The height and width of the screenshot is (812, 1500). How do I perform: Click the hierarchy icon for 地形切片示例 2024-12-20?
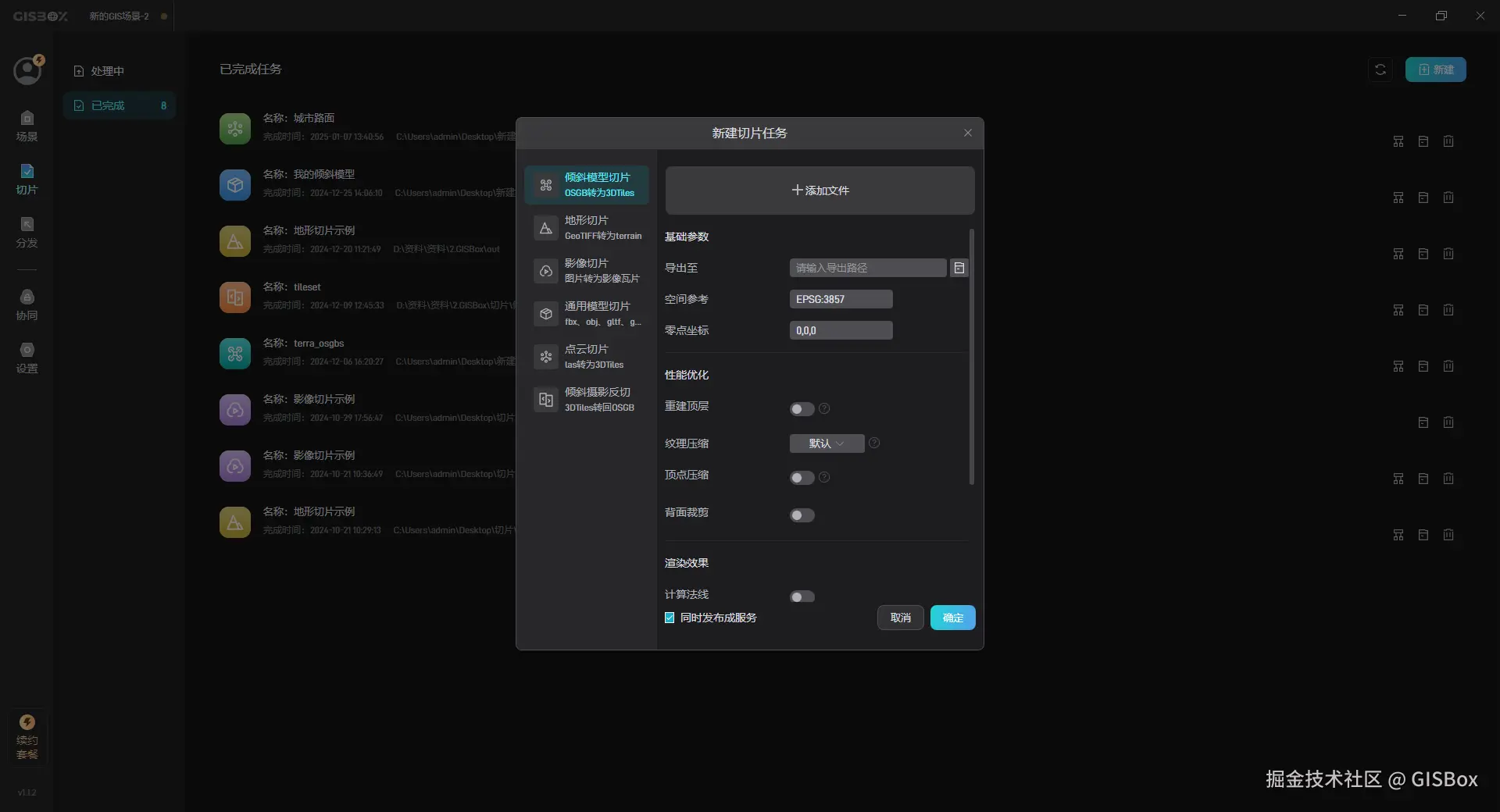coord(1398,254)
